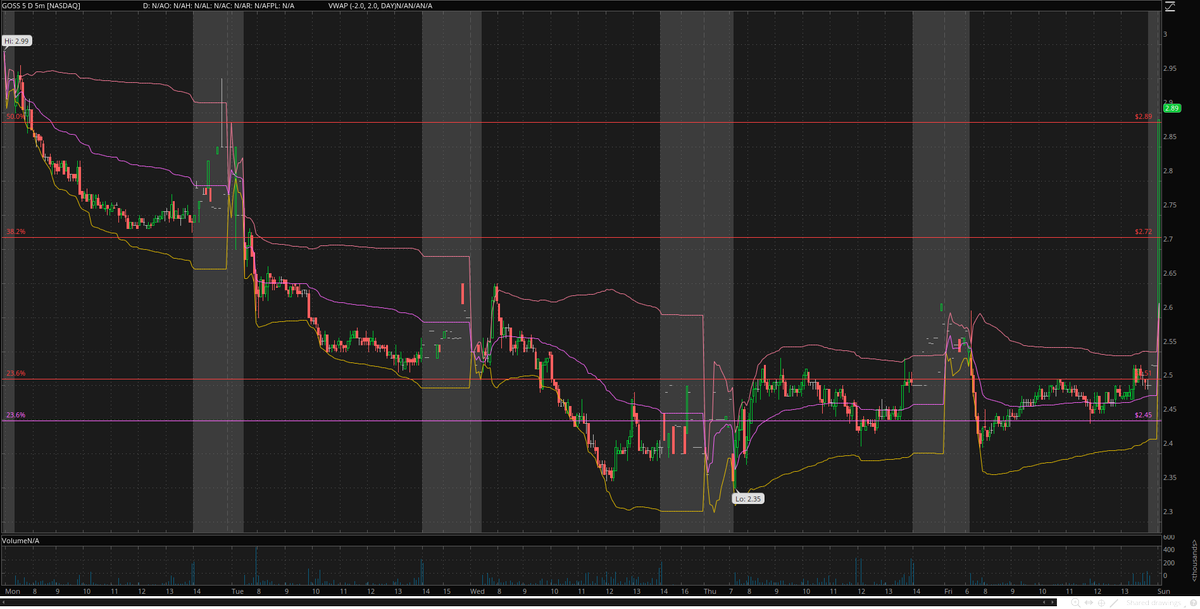
Task: Click the Sun date label on time axis
Action: (x=1164, y=592)
